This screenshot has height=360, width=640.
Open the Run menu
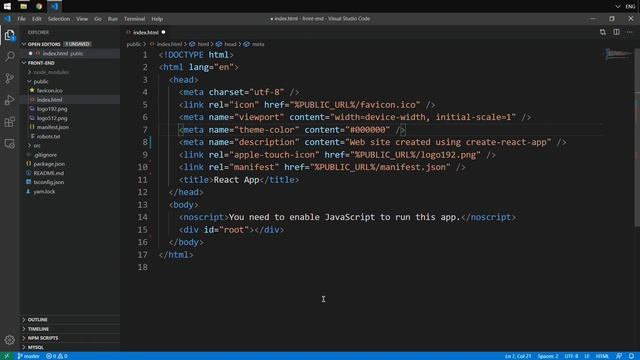pos(113,19)
